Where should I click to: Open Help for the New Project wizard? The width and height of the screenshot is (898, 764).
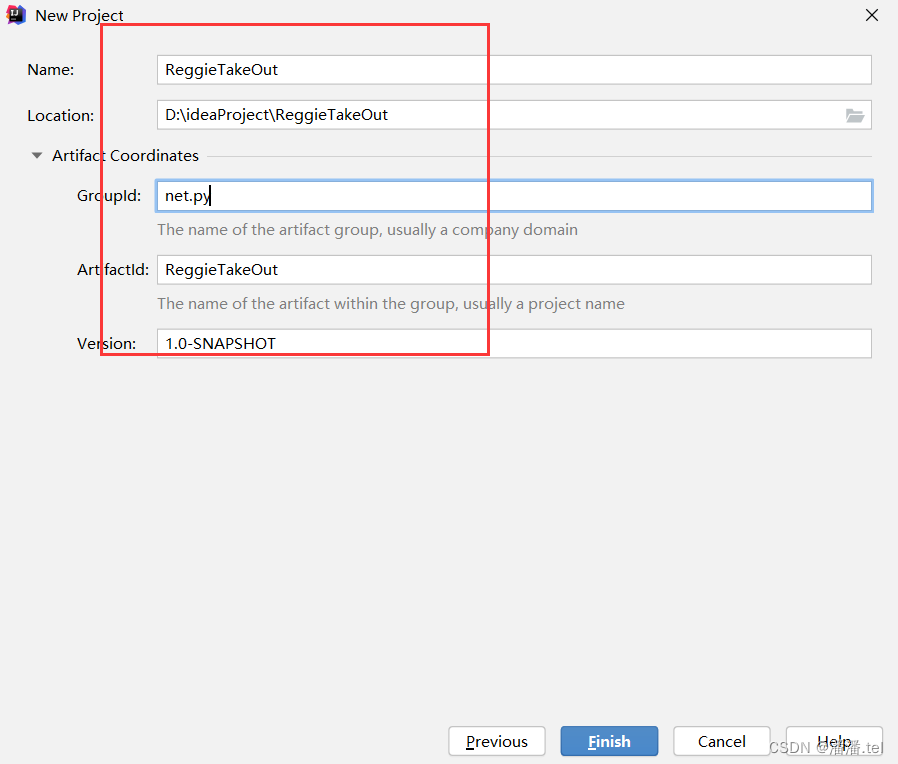pos(834,741)
